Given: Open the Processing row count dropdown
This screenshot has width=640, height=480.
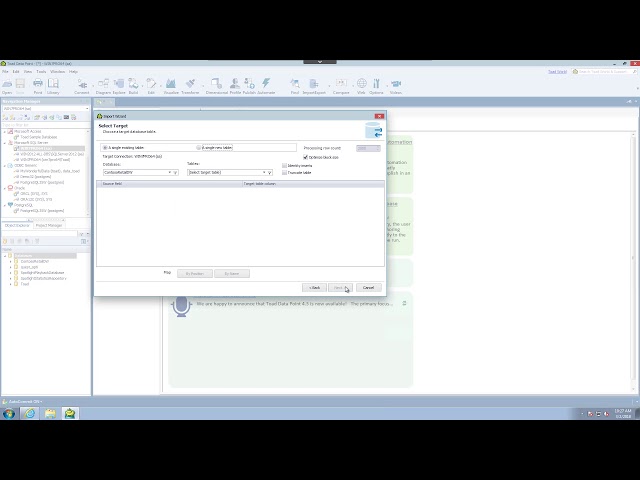Looking at the screenshot, I should (x=368, y=148).
